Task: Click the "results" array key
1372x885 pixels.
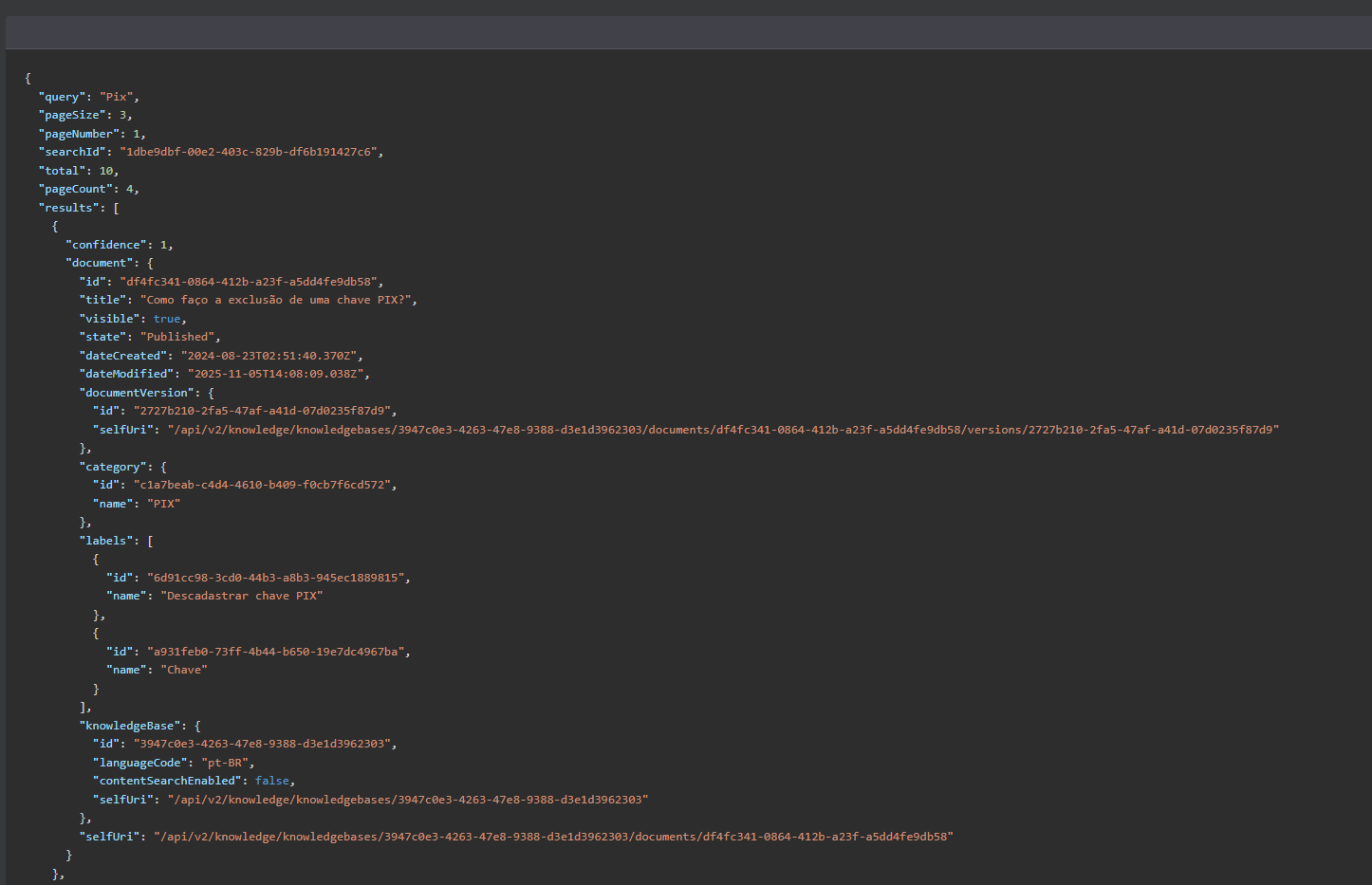Action: pos(68,208)
